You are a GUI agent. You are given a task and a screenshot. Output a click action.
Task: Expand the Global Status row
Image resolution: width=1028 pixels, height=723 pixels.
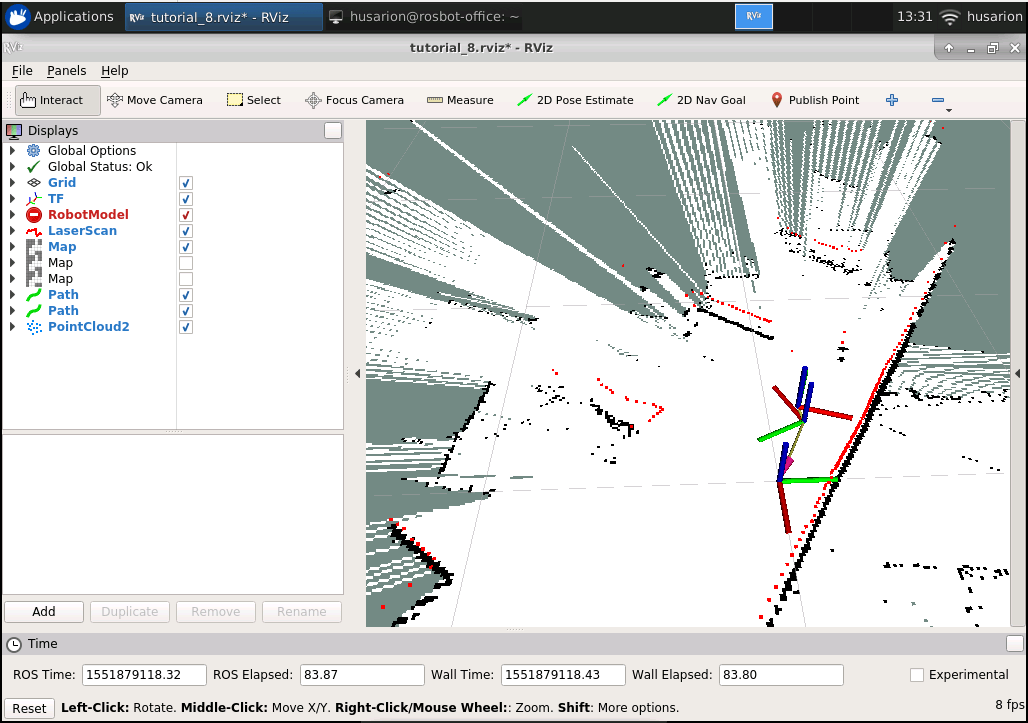click(x=12, y=166)
